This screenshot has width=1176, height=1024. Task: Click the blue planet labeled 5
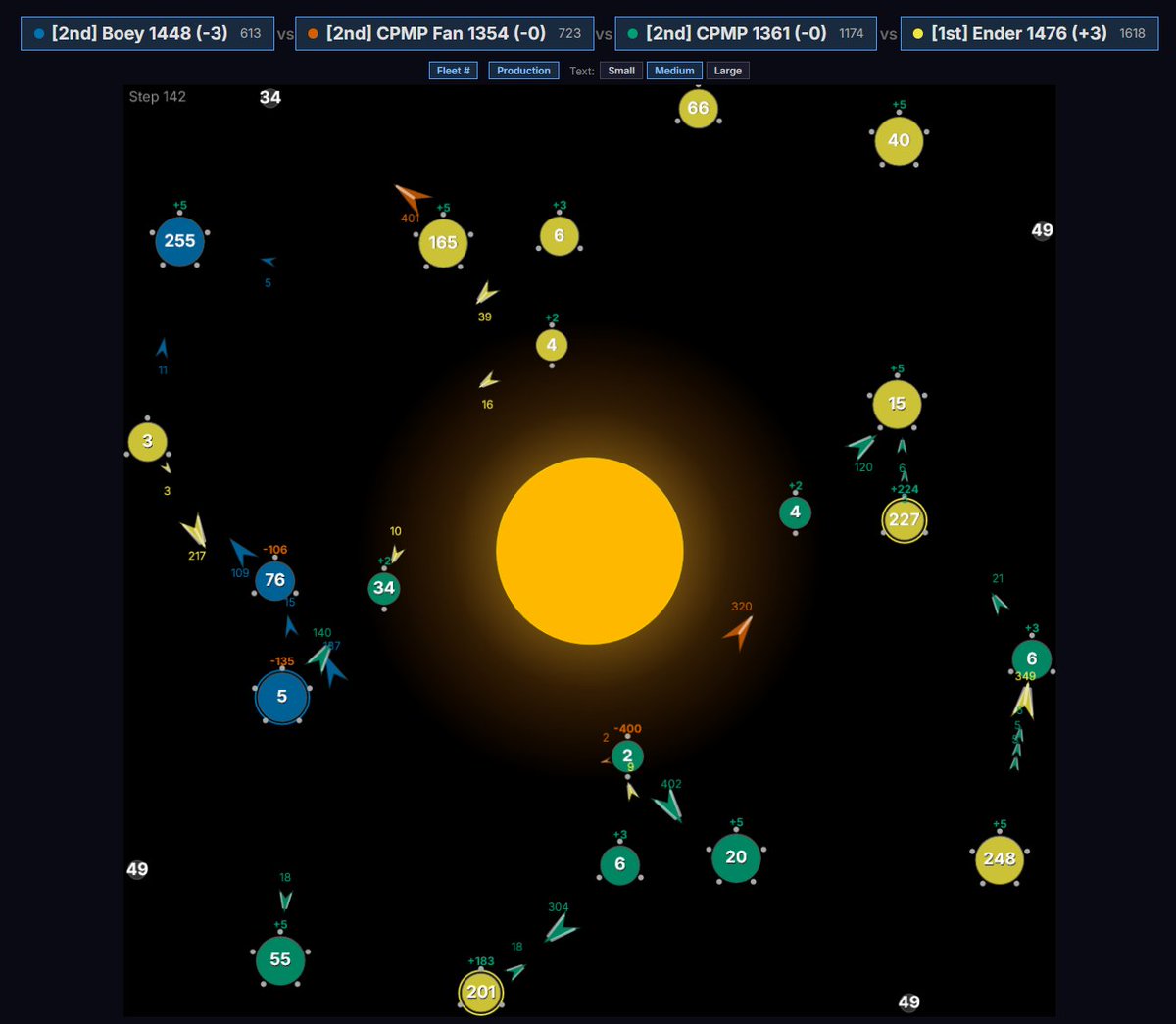point(282,697)
